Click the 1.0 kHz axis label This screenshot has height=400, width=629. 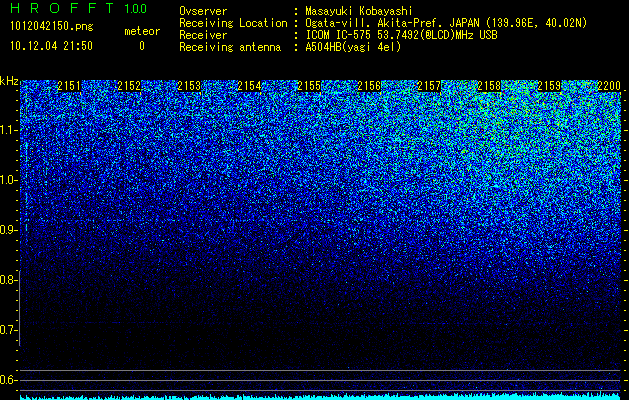tap(8, 180)
